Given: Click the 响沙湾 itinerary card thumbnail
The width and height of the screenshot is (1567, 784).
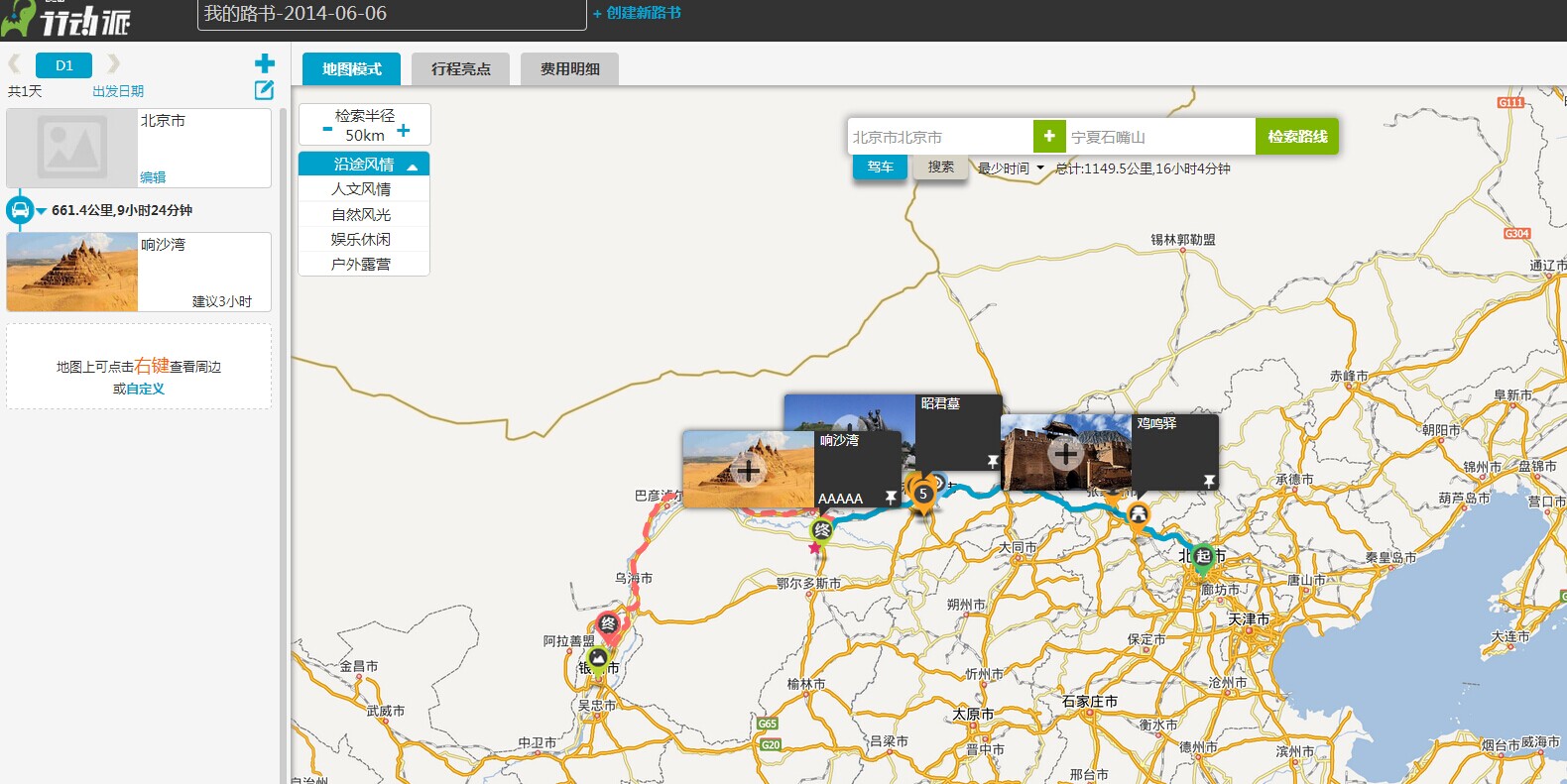Looking at the screenshot, I should (x=72, y=272).
